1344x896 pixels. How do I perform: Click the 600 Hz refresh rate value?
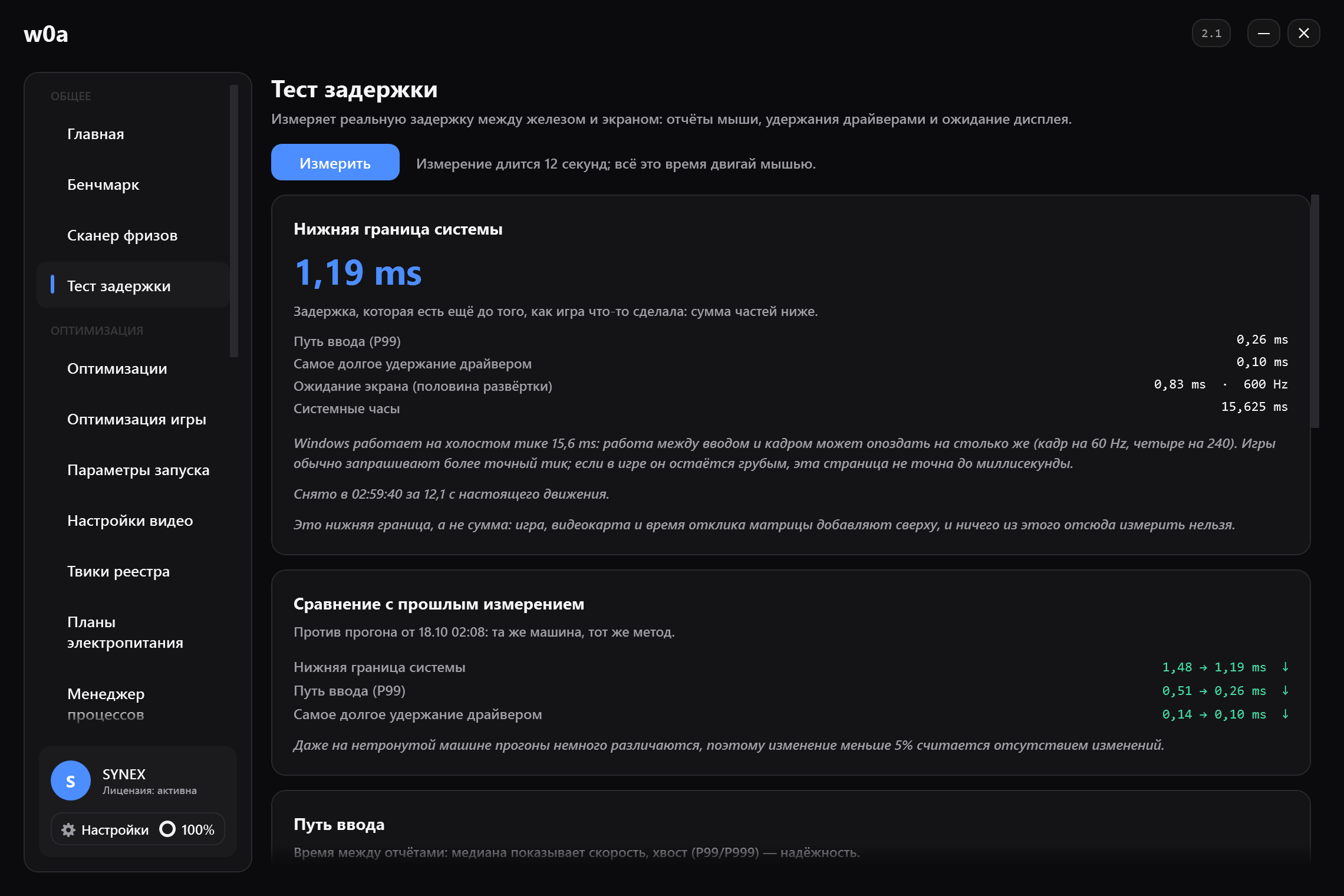pyautogui.click(x=1266, y=384)
